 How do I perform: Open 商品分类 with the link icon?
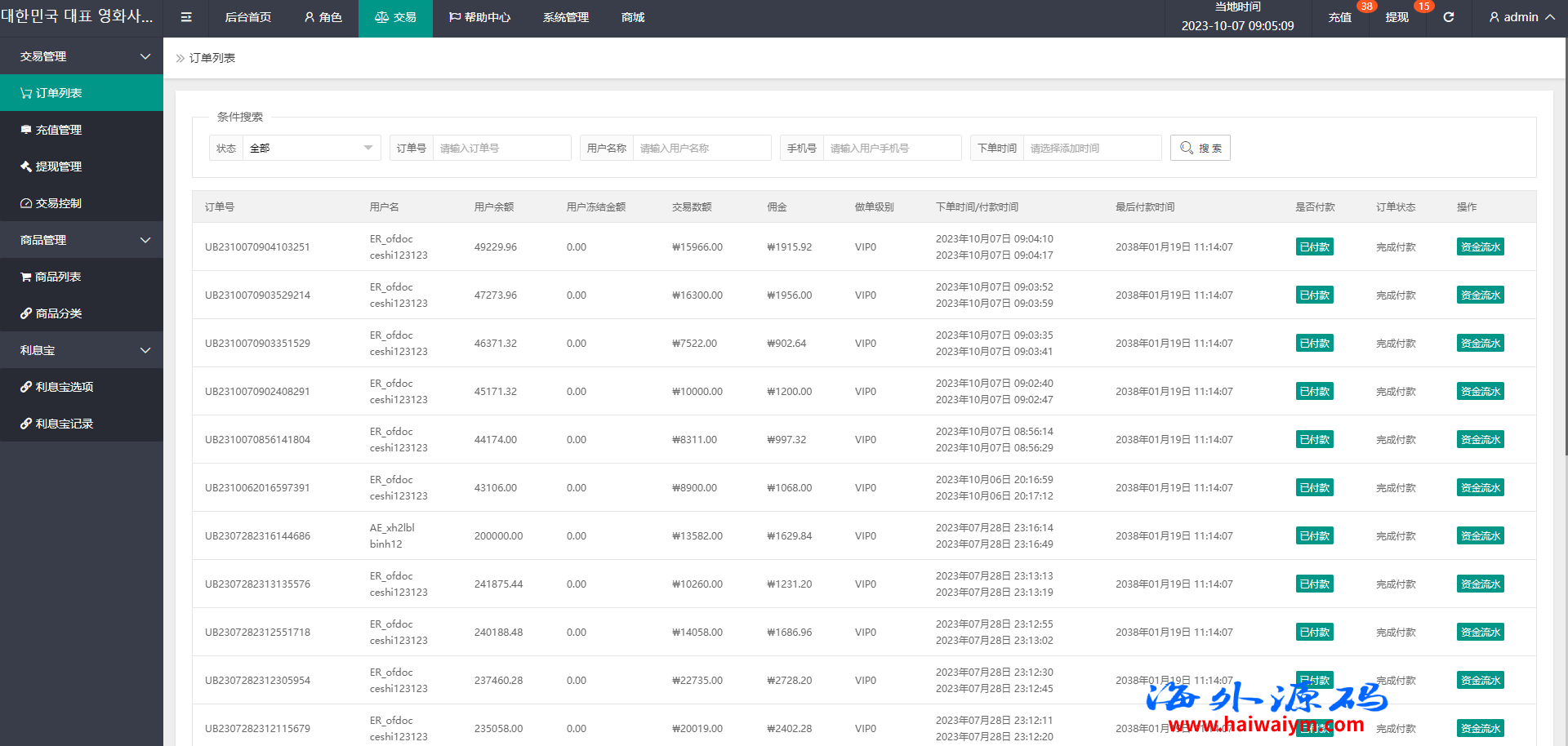click(58, 313)
